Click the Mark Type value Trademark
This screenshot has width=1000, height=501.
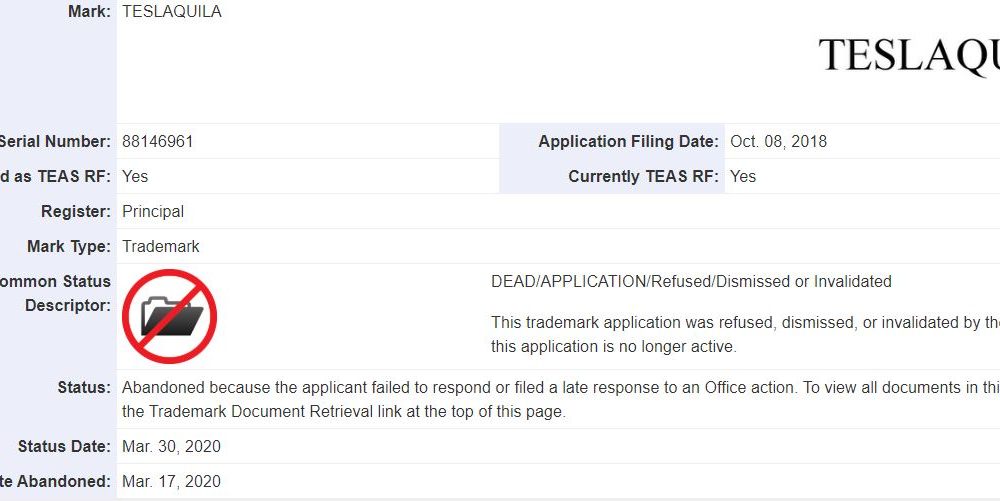pyautogui.click(x=161, y=247)
